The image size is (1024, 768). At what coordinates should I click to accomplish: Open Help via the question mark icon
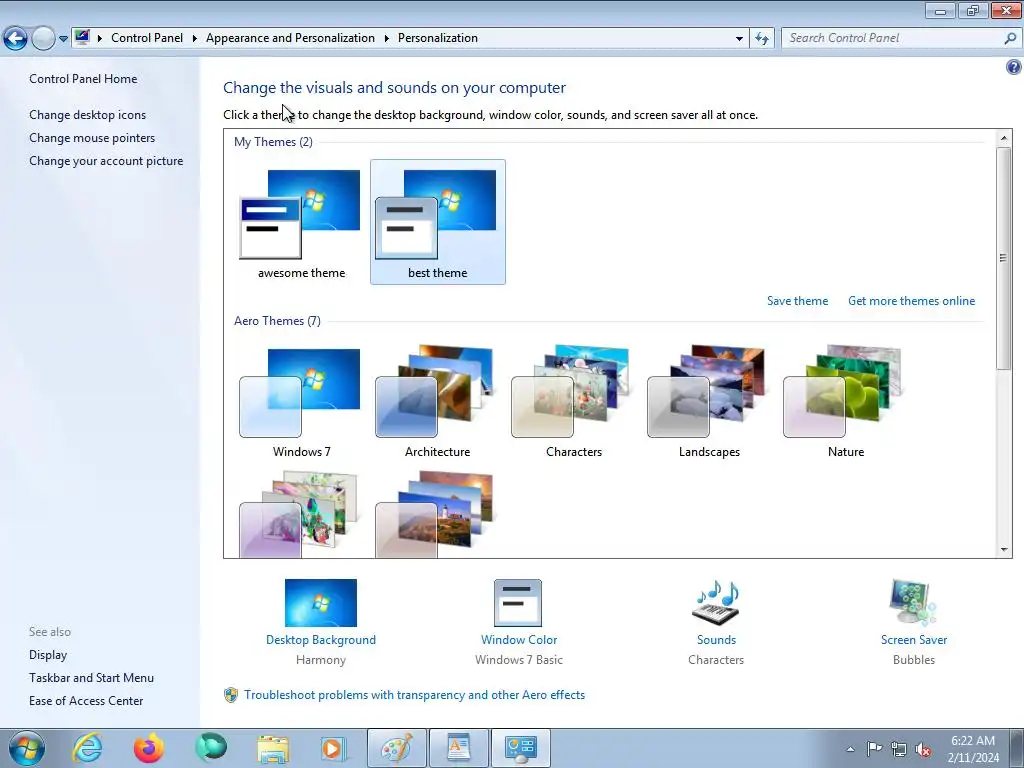click(1014, 67)
